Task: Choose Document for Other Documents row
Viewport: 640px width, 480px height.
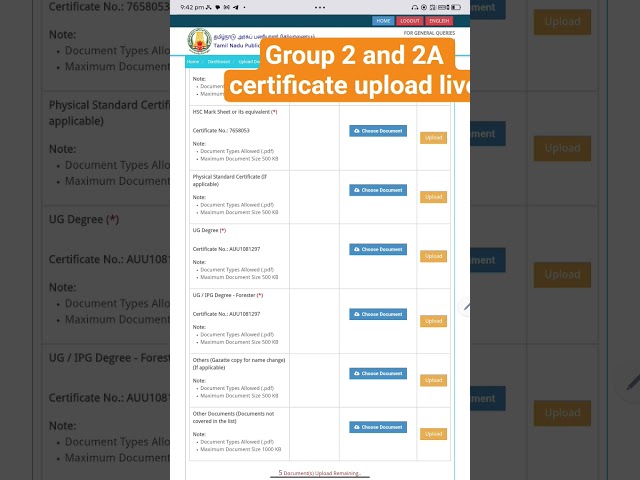Action: tap(378, 427)
